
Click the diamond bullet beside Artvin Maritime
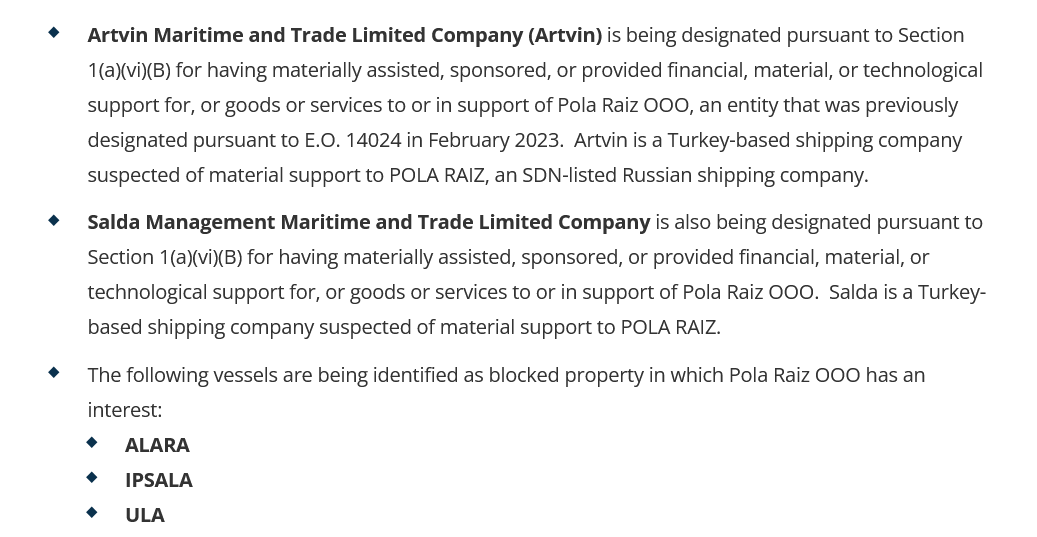pos(54,32)
